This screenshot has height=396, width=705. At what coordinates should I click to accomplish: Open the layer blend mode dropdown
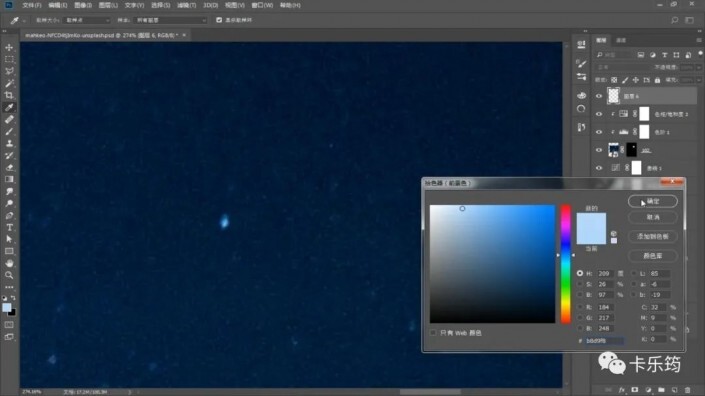coord(623,67)
